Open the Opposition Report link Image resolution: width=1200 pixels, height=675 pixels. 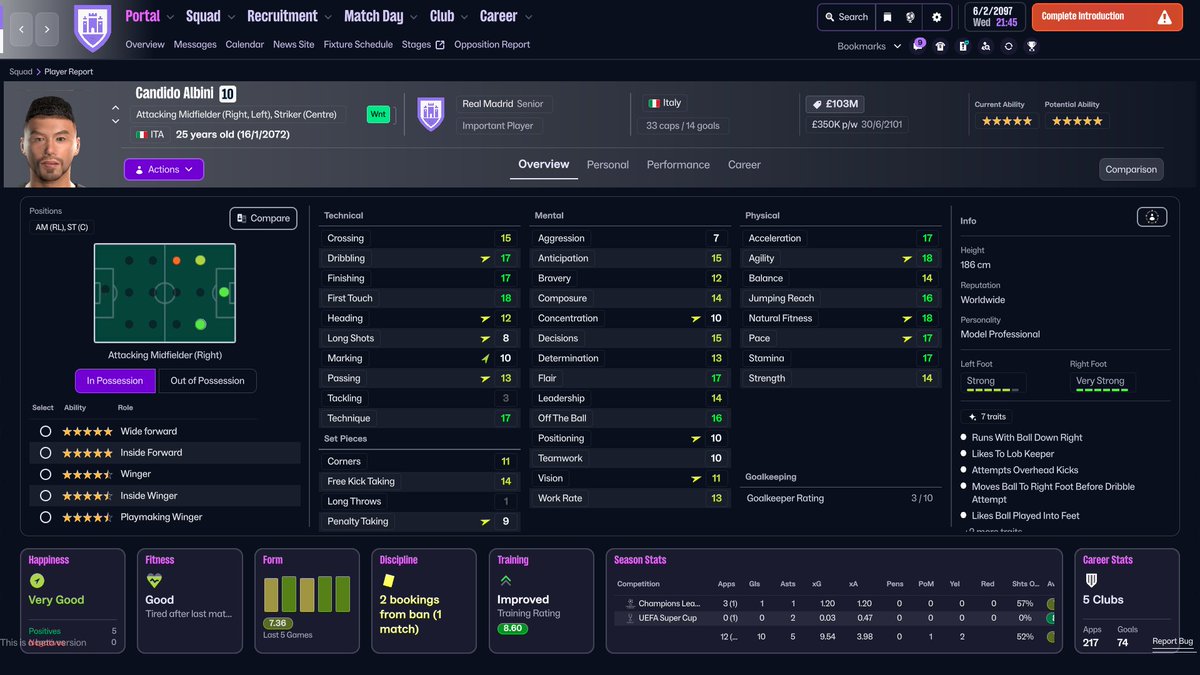tap(492, 45)
